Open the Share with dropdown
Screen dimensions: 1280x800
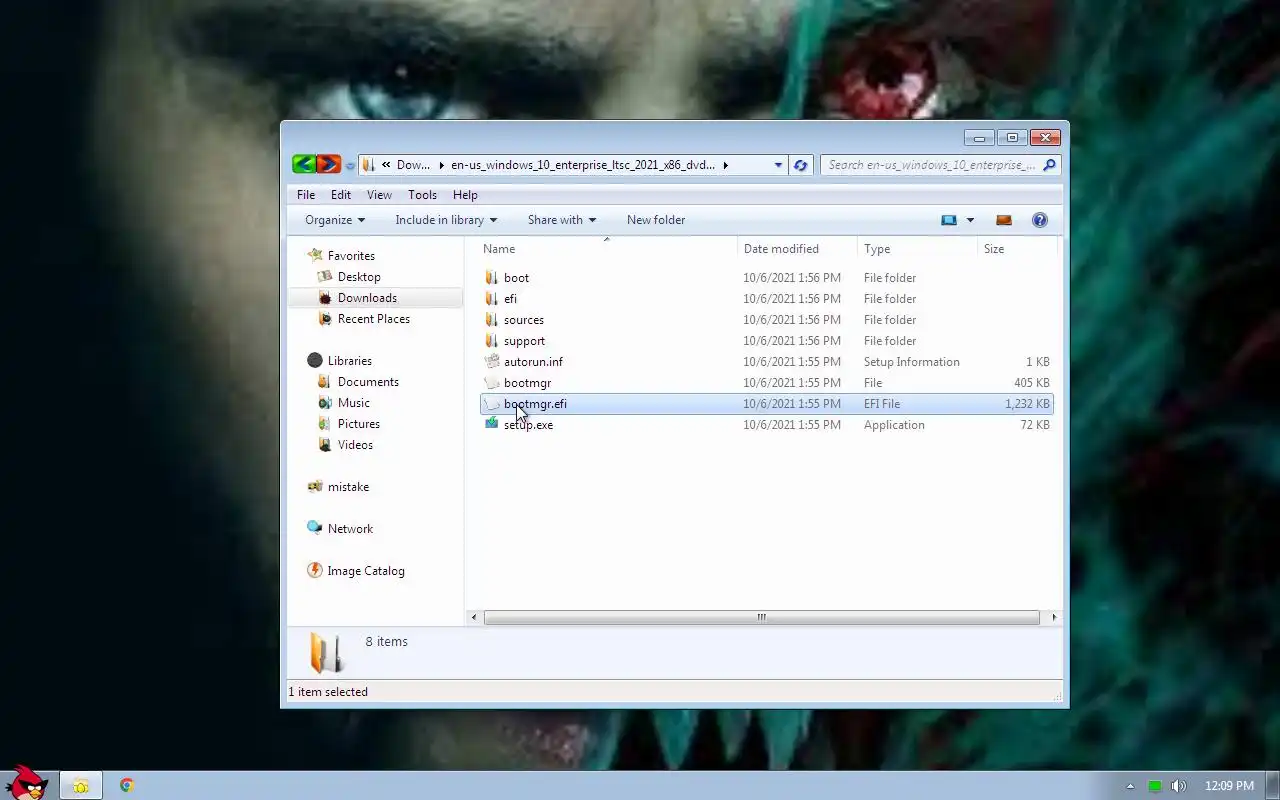click(561, 220)
